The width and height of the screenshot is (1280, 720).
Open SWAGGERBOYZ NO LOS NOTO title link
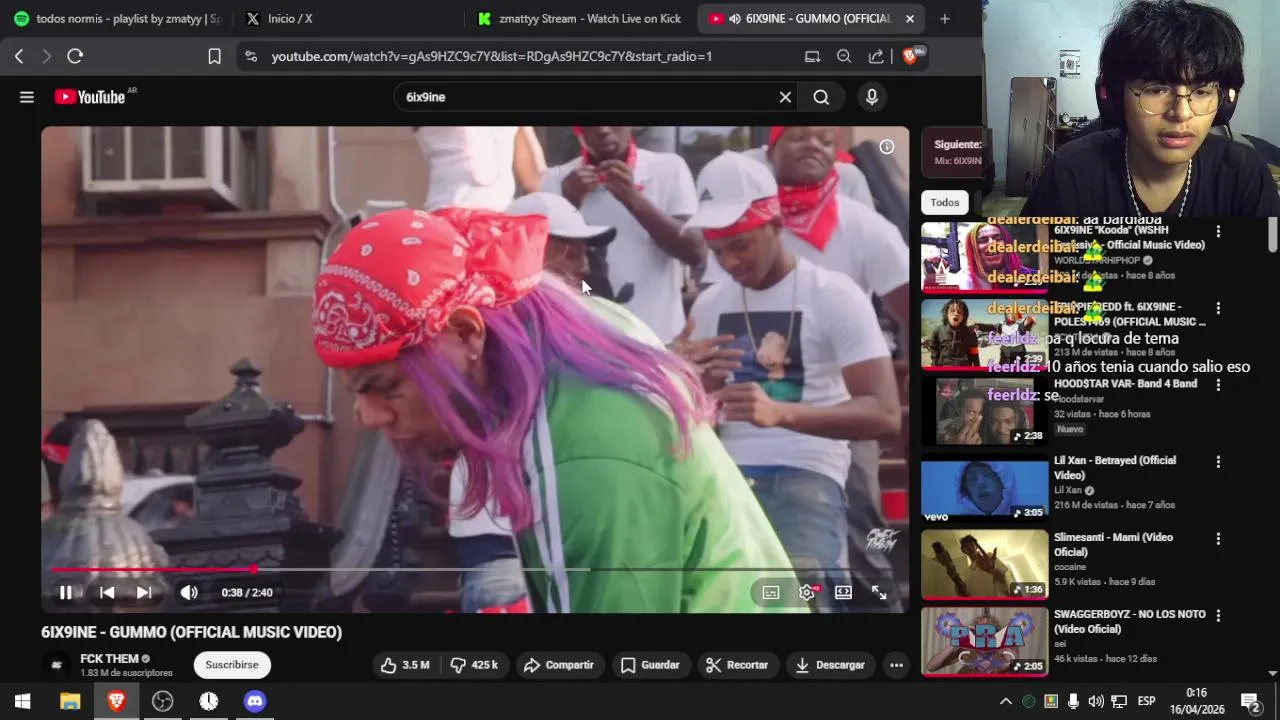[x=1129, y=621]
